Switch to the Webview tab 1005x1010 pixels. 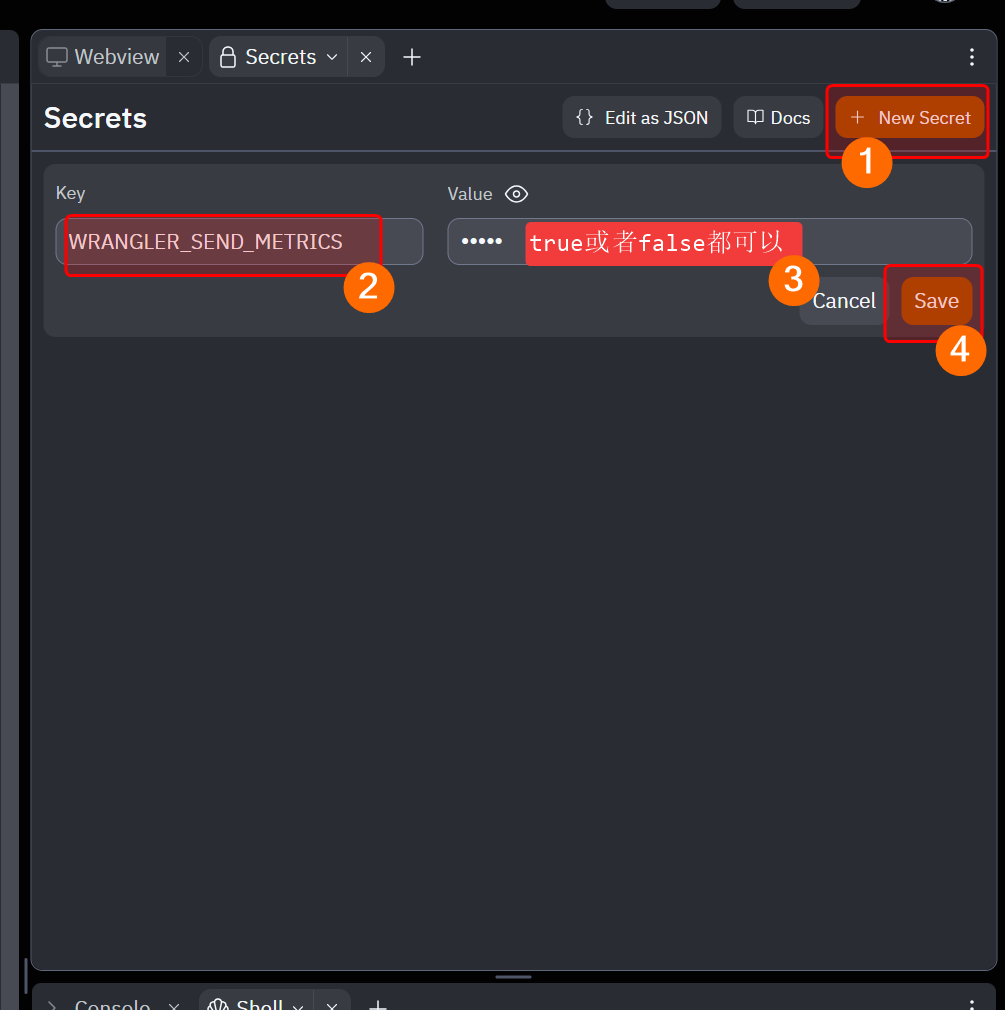[x=104, y=57]
